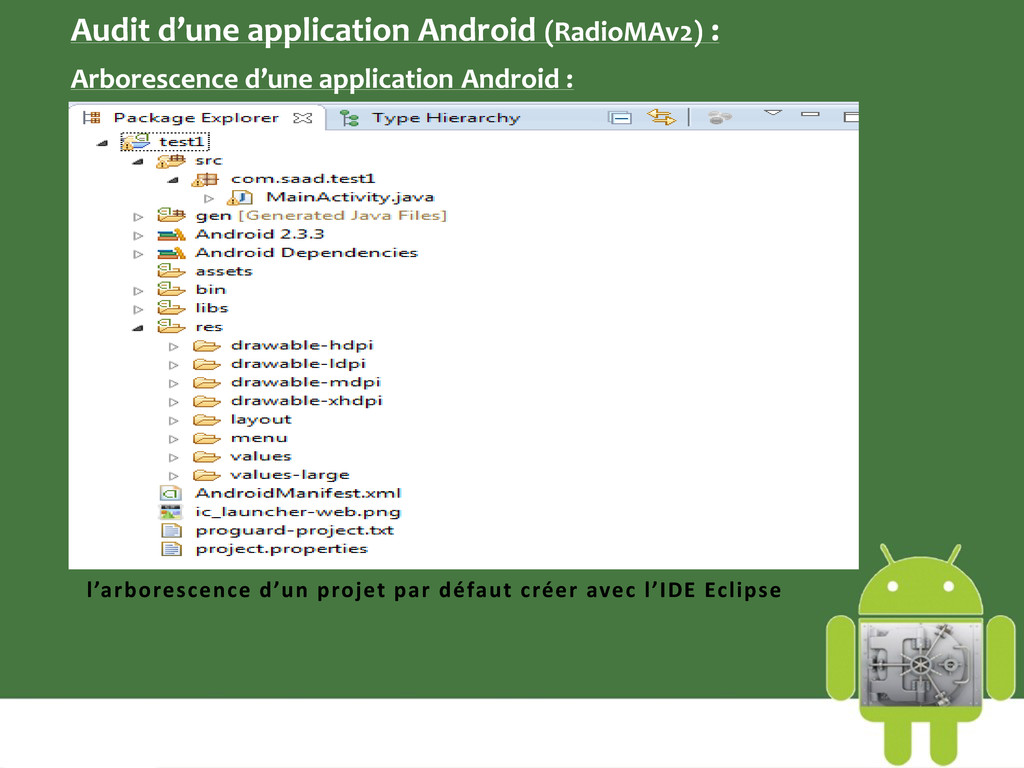Viewport: 1024px width, 768px height.
Task: Select the test1 project label
Action: coord(182,142)
